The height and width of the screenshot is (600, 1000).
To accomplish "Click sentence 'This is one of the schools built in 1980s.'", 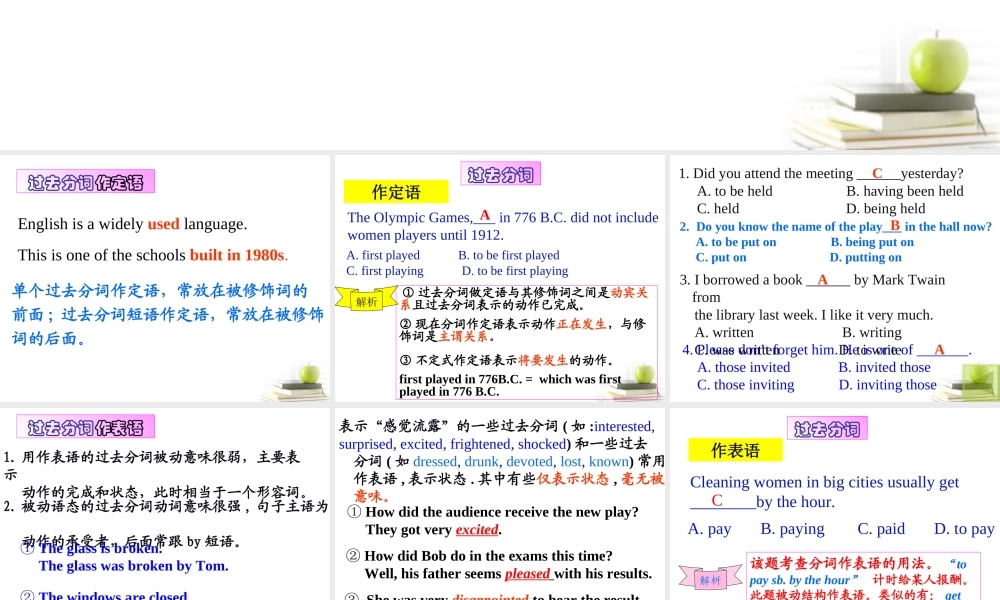I will click(x=153, y=255).
